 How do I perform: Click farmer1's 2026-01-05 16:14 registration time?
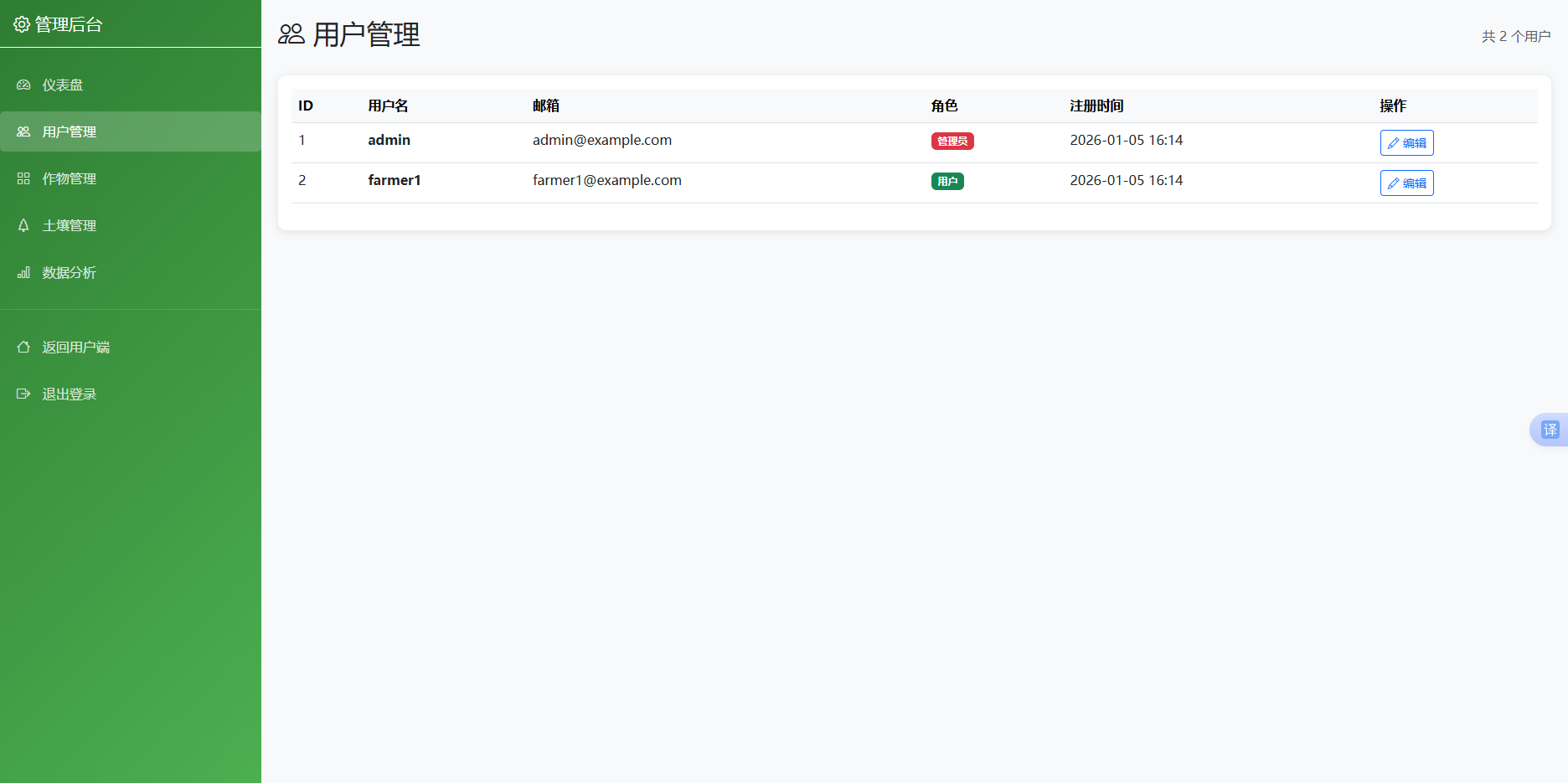pyautogui.click(x=1127, y=180)
